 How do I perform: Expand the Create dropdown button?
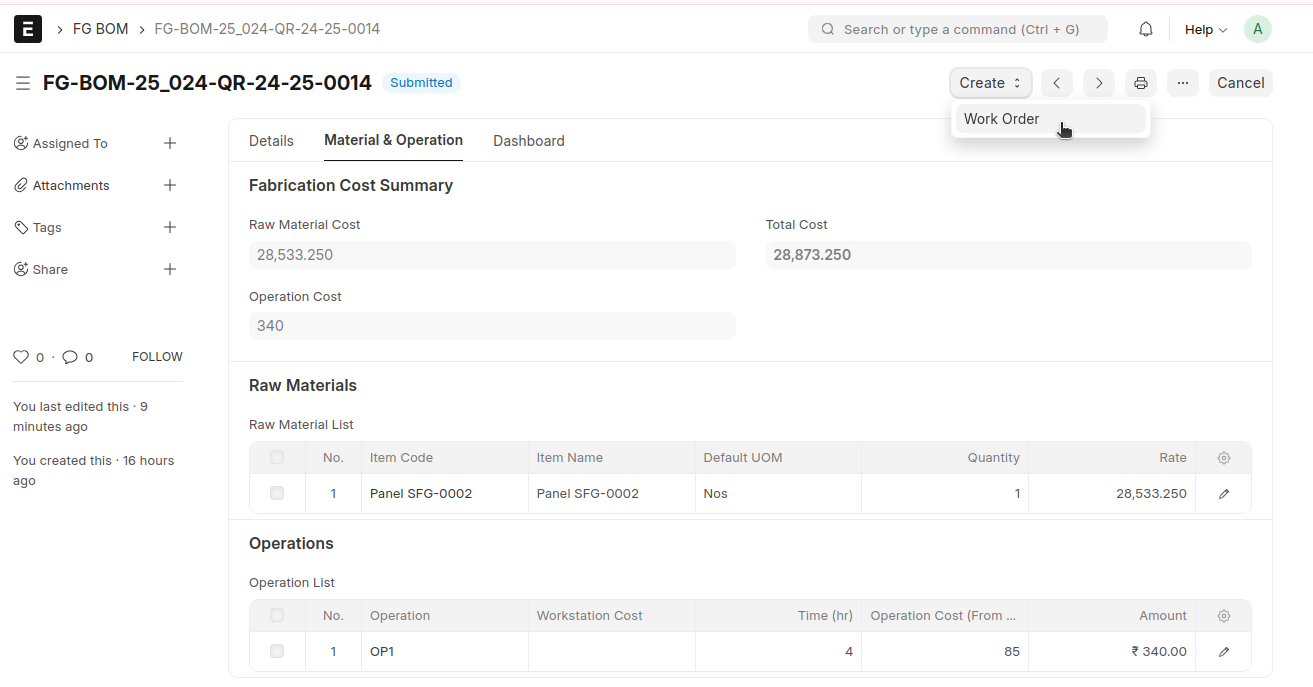[x=990, y=83]
